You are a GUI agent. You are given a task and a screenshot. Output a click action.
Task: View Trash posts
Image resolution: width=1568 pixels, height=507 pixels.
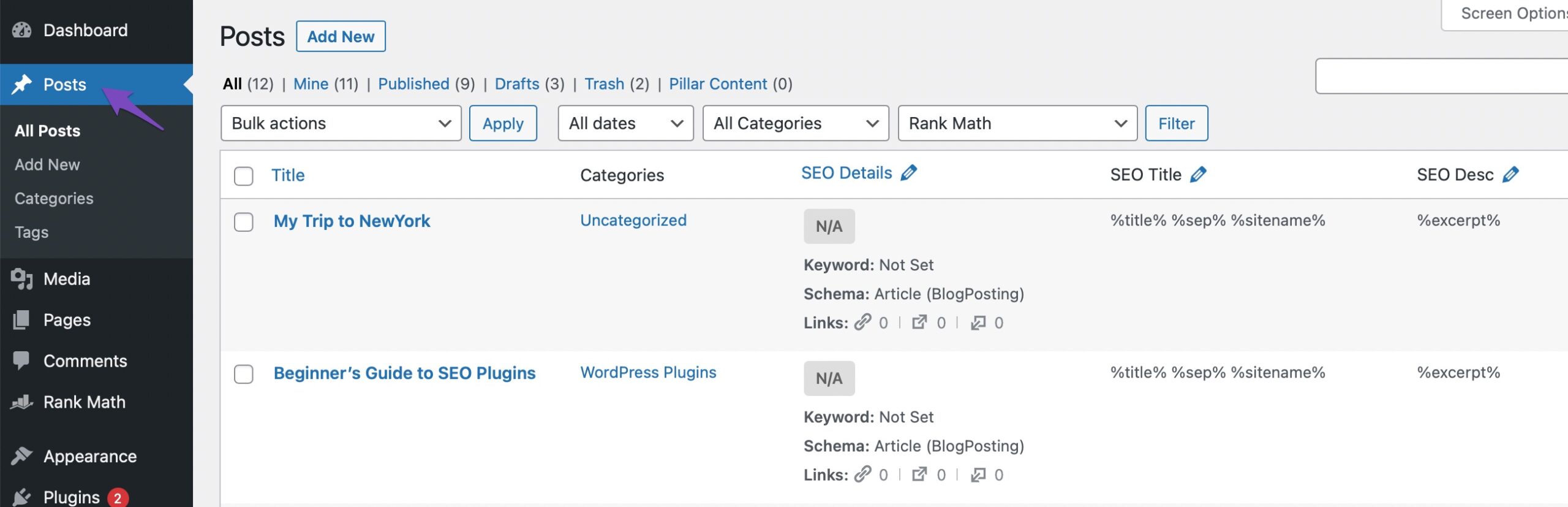(x=604, y=83)
